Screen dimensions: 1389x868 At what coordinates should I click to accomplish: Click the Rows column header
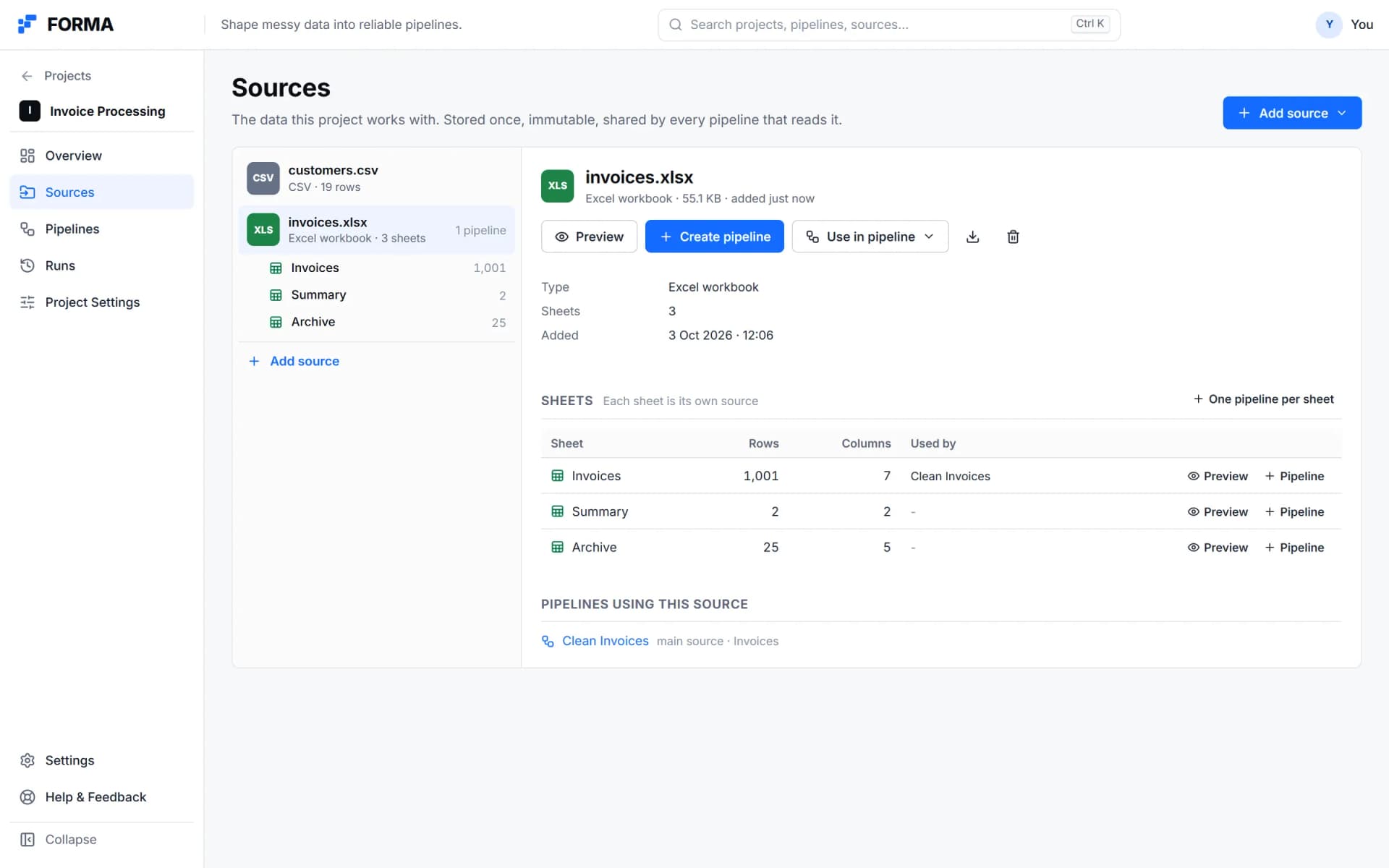[763, 443]
